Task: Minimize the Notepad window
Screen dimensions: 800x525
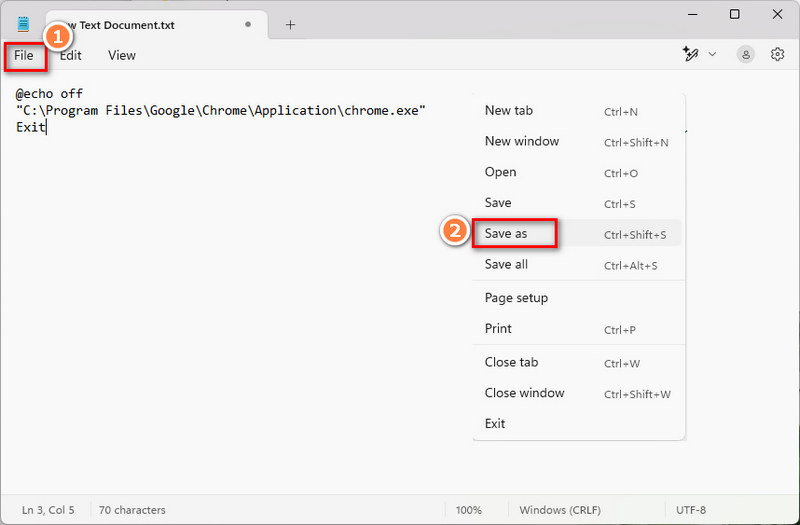Action: (693, 14)
